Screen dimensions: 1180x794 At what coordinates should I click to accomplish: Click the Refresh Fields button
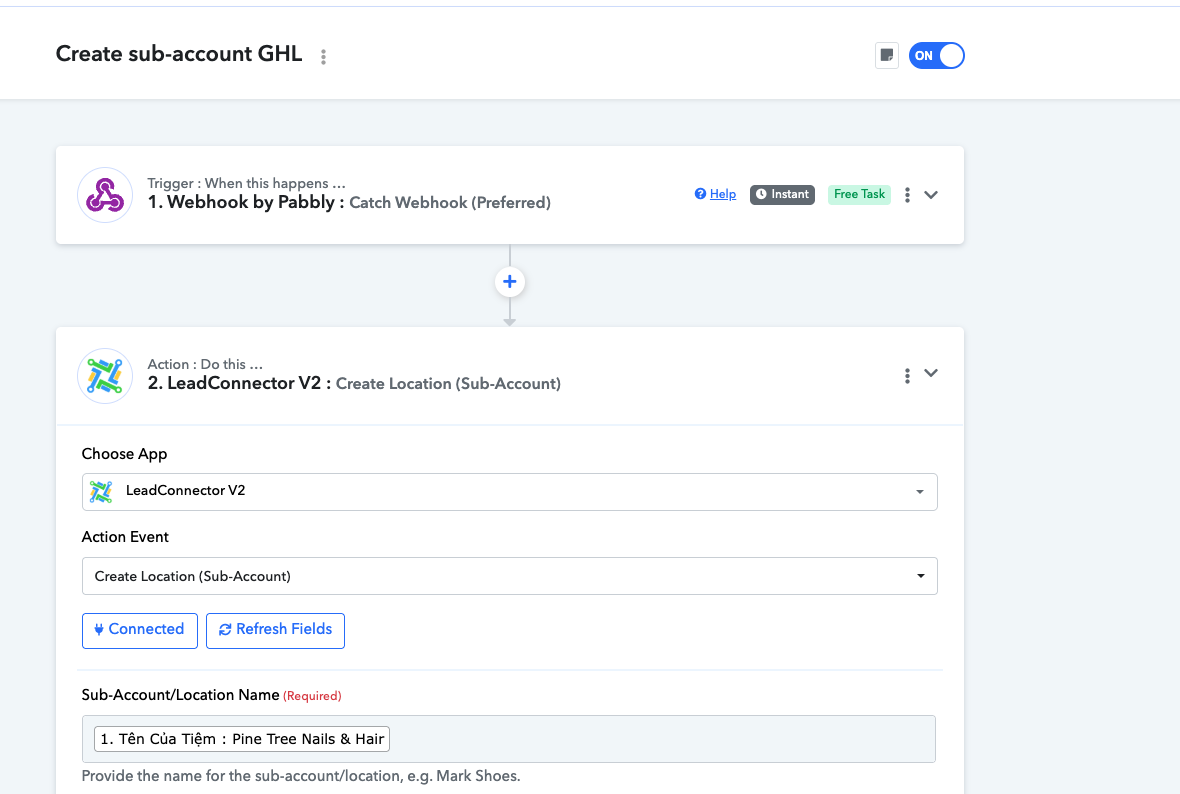(x=275, y=630)
